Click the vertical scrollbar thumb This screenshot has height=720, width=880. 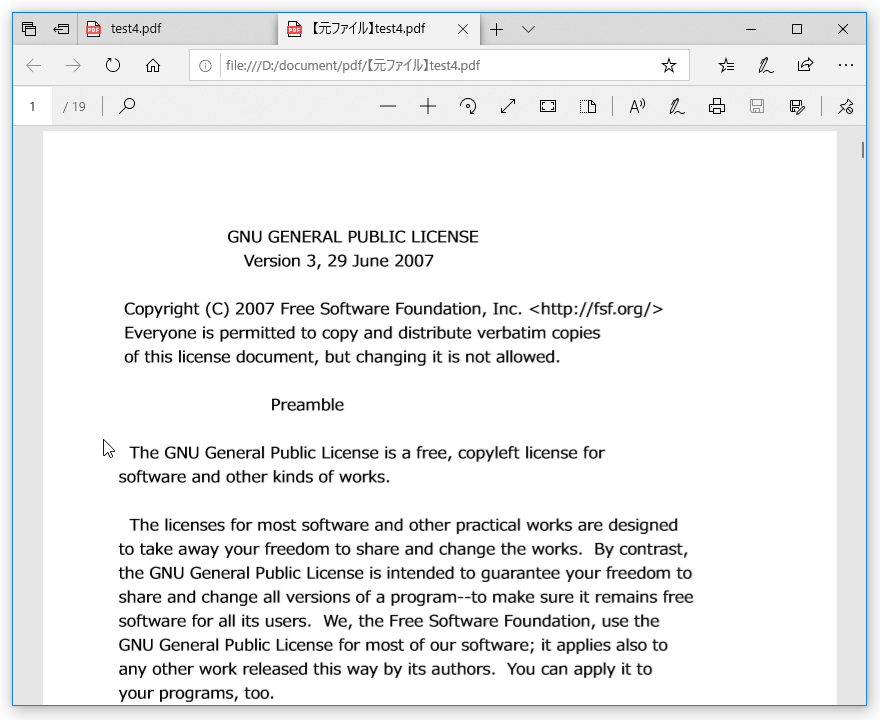pyautogui.click(x=863, y=150)
